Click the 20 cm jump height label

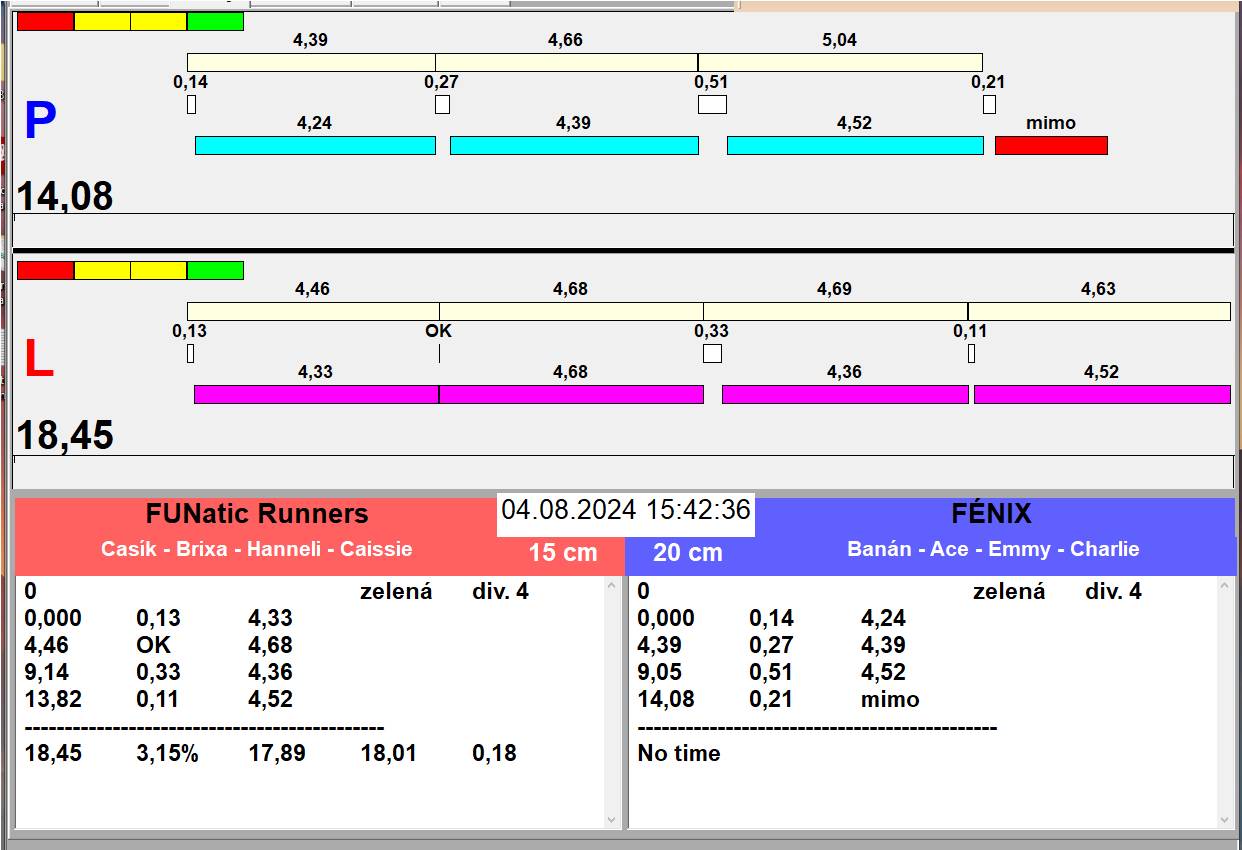pos(688,552)
